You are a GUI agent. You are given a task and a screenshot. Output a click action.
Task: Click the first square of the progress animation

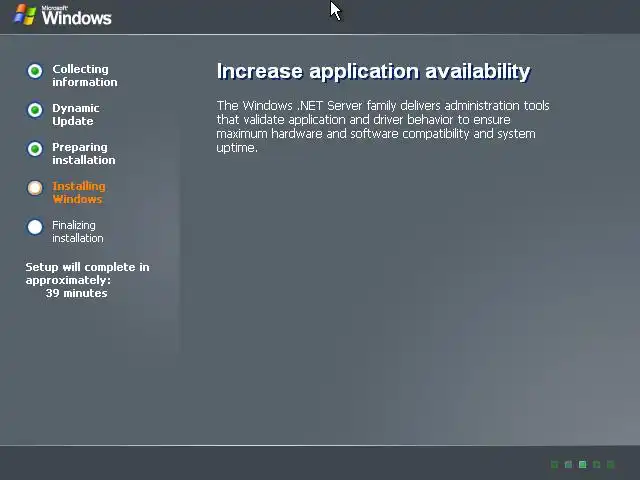pos(554,464)
